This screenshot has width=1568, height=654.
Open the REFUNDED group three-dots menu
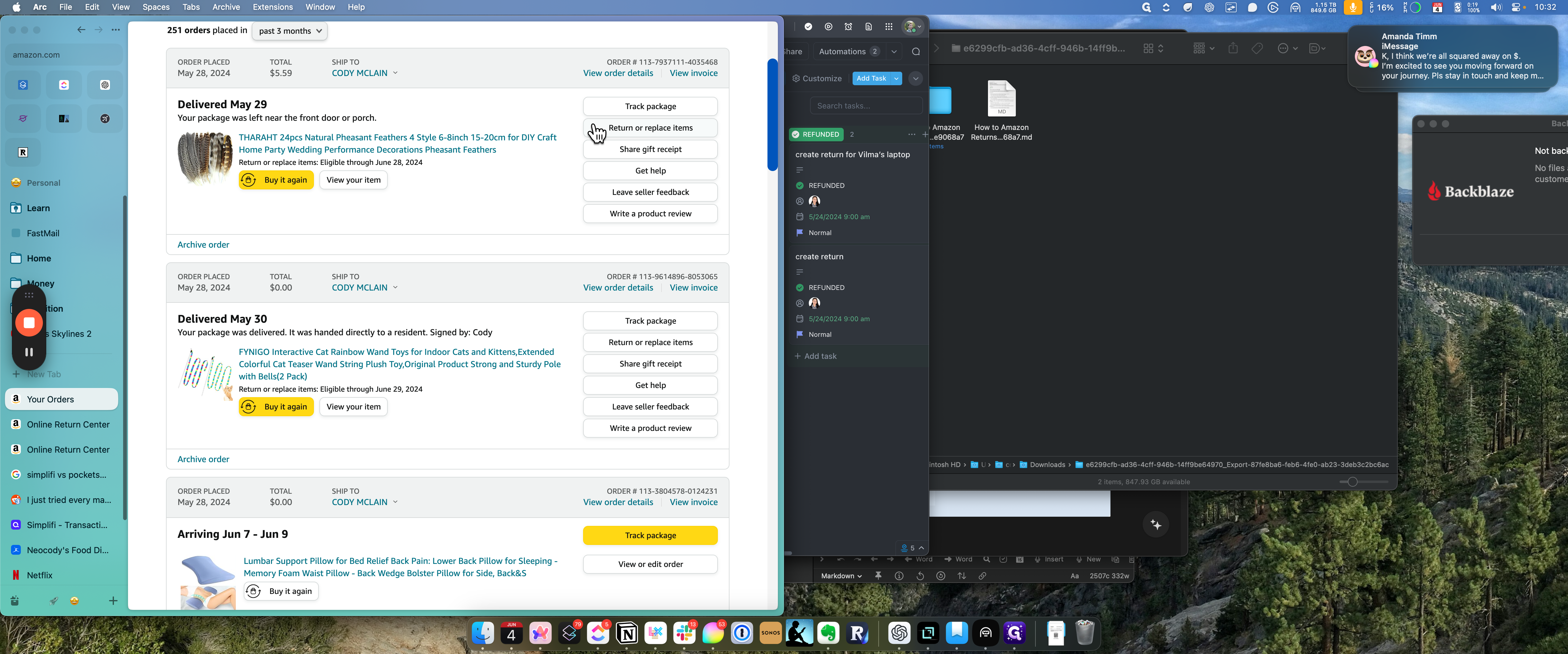click(x=911, y=135)
